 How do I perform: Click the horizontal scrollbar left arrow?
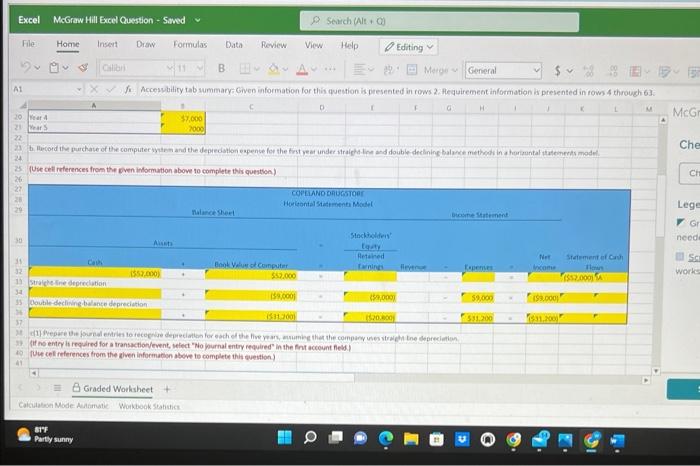tap(33, 372)
